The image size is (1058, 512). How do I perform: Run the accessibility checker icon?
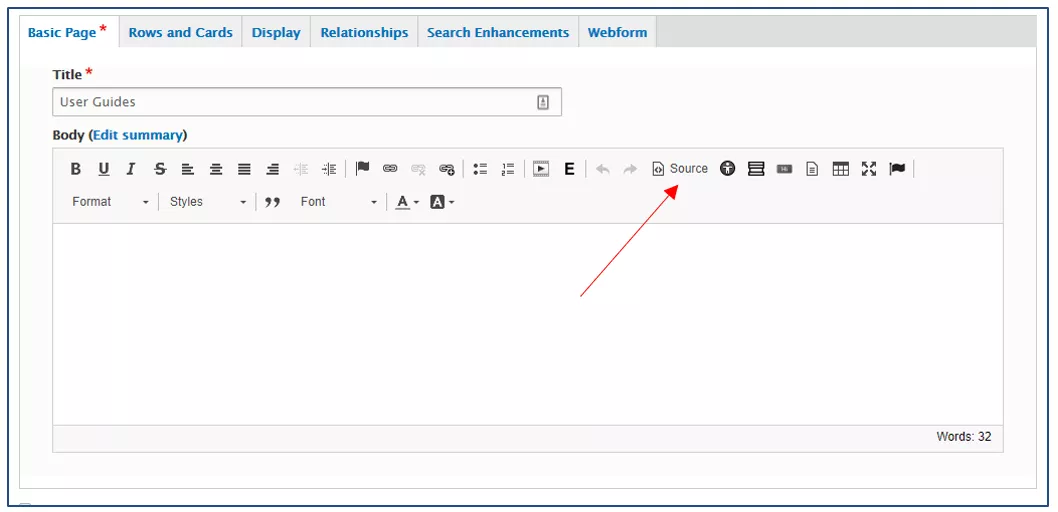click(x=727, y=169)
